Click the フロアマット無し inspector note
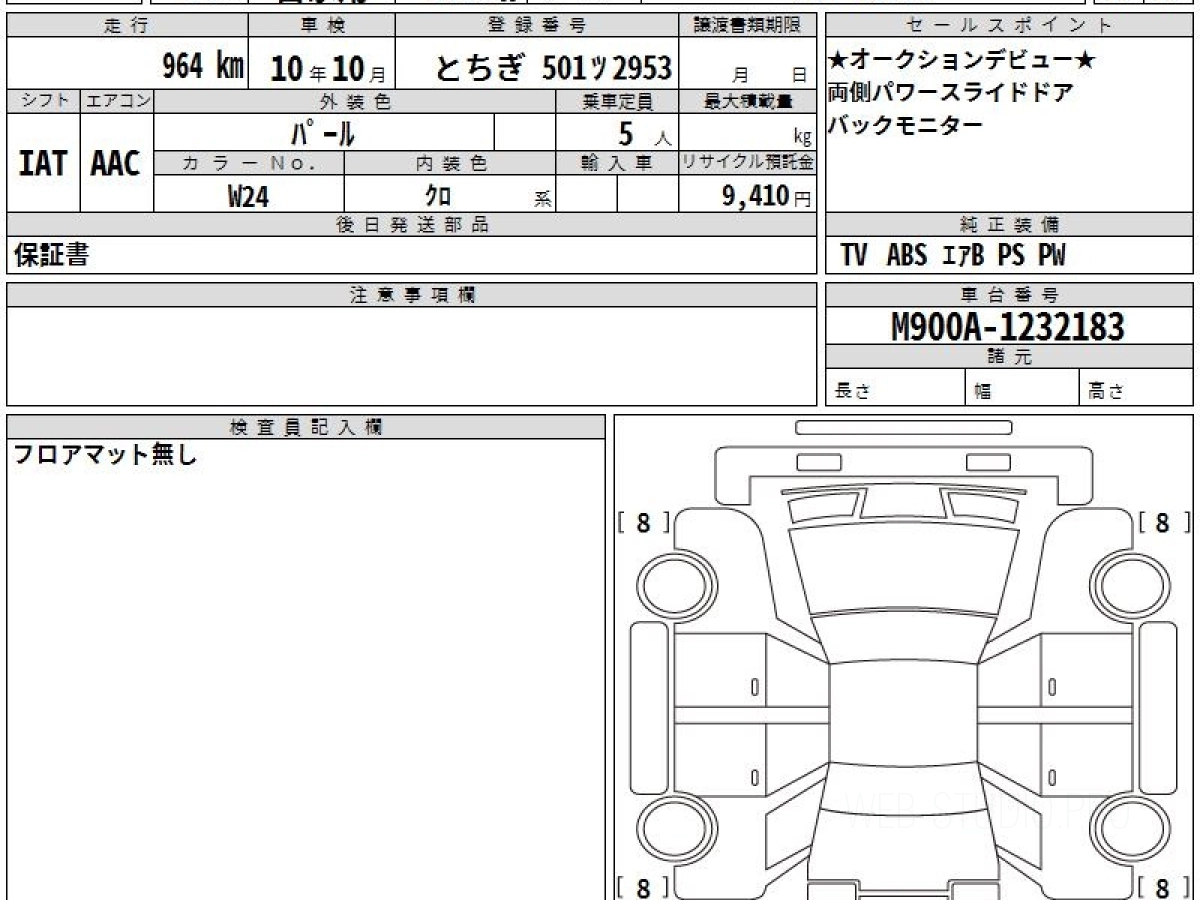 [105, 456]
